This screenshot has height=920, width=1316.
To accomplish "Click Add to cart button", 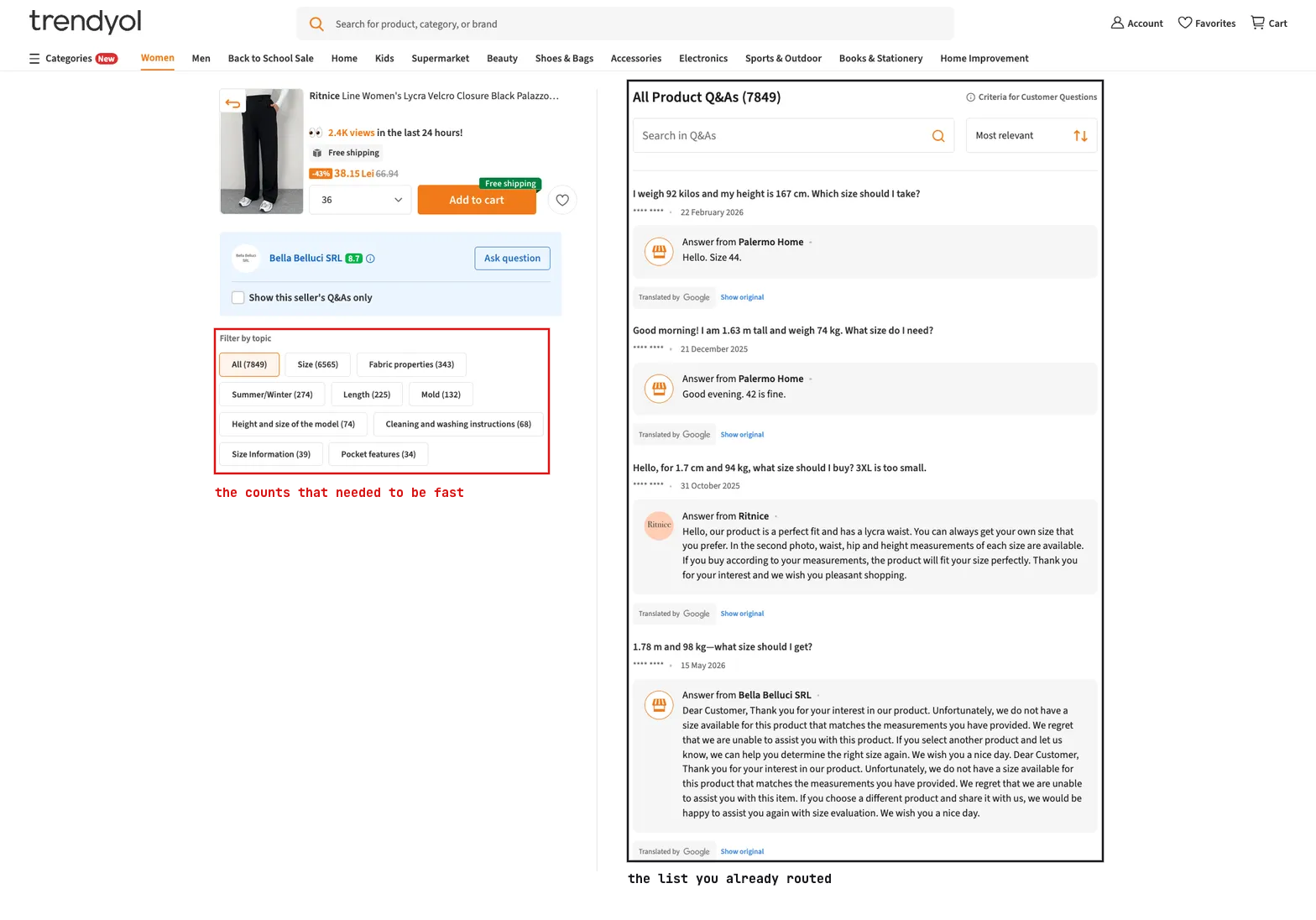I will pyautogui.click(x=477, y=200).
